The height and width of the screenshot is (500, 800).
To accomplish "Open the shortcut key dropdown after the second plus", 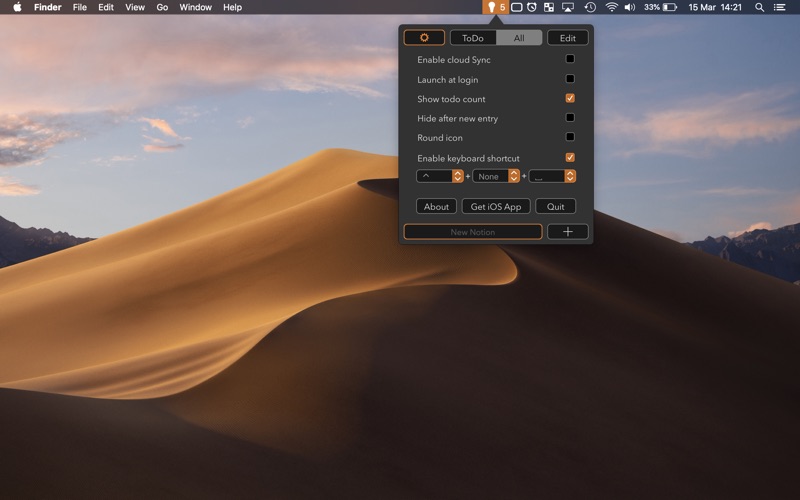I will click(x=553, y=176).
